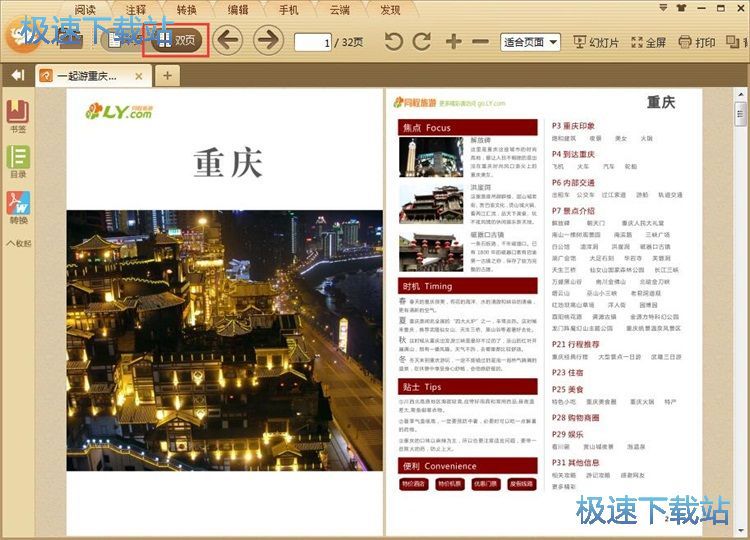Click P21 行程推荐 contents entry
The height and width of the screenshot is (540, 750).
(575, 344)
